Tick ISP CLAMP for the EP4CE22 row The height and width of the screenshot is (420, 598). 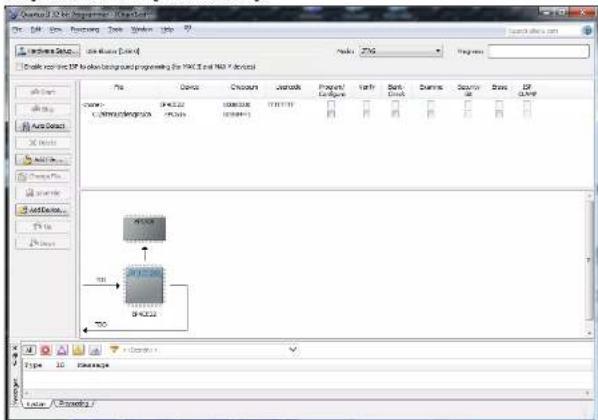(527, 105)
